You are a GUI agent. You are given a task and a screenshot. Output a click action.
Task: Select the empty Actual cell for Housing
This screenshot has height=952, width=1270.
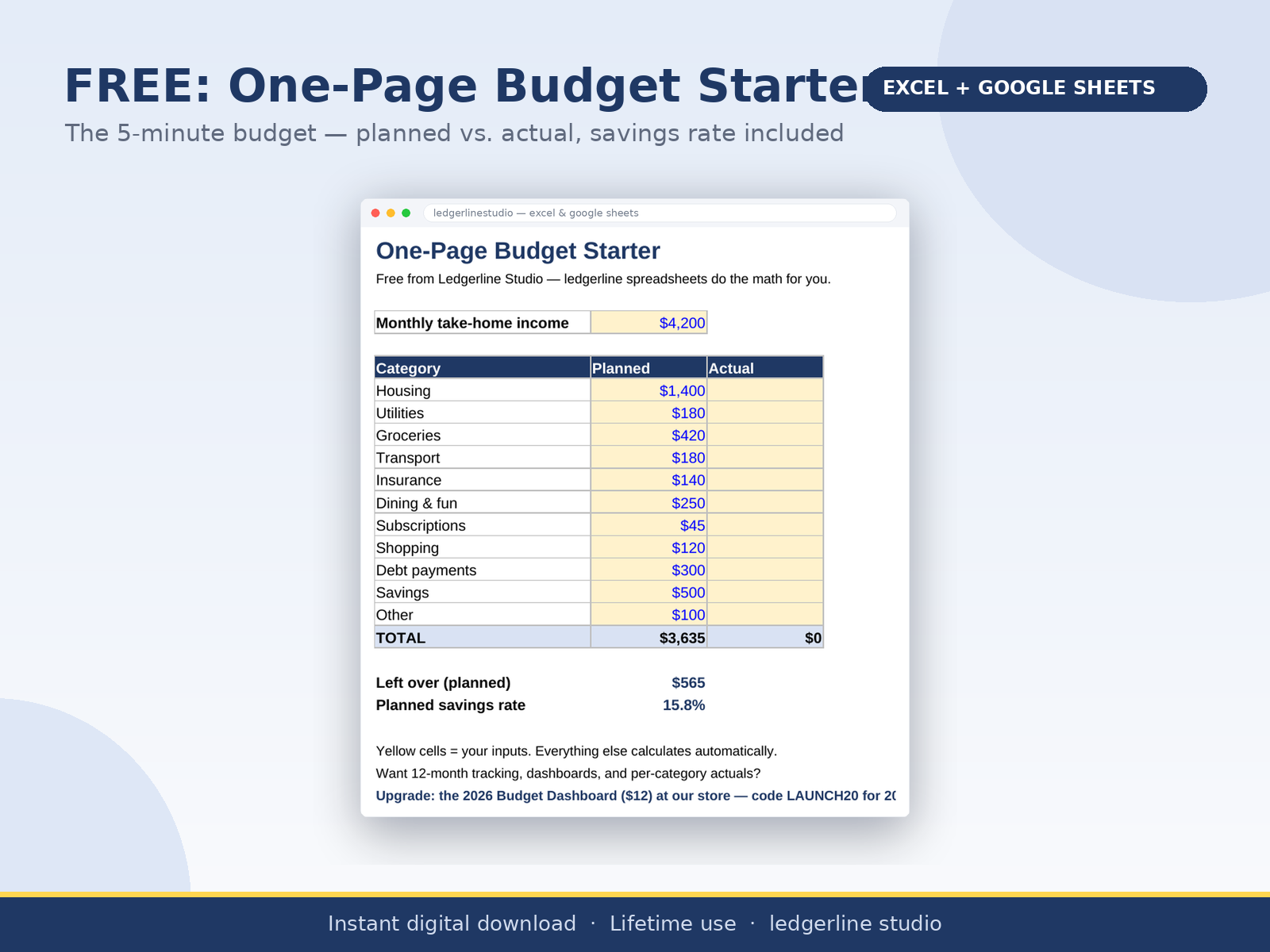click(765, 390)
